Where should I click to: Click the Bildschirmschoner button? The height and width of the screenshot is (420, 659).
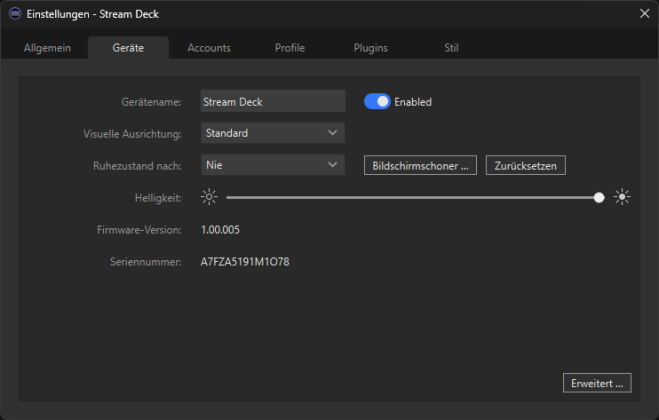click(420, 165)
